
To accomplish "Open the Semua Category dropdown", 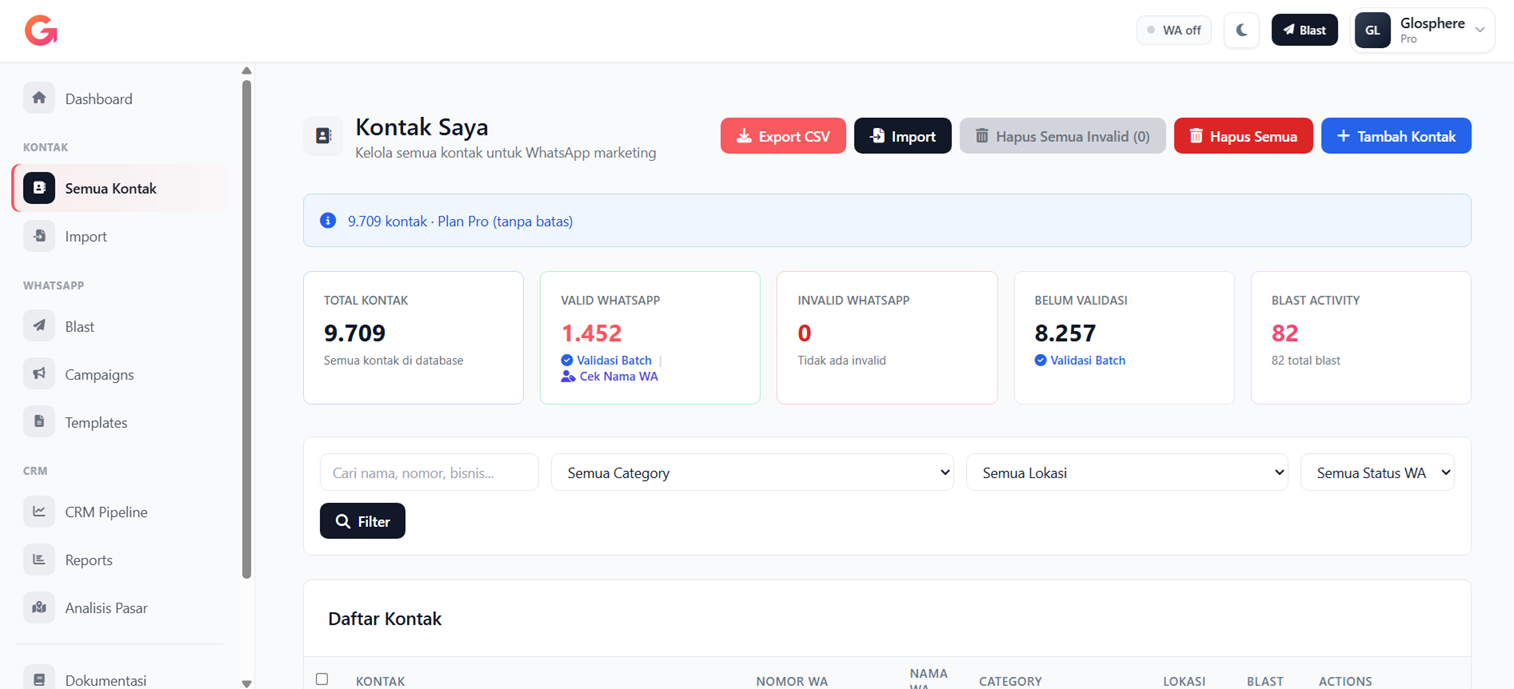I will pos(752,472).
